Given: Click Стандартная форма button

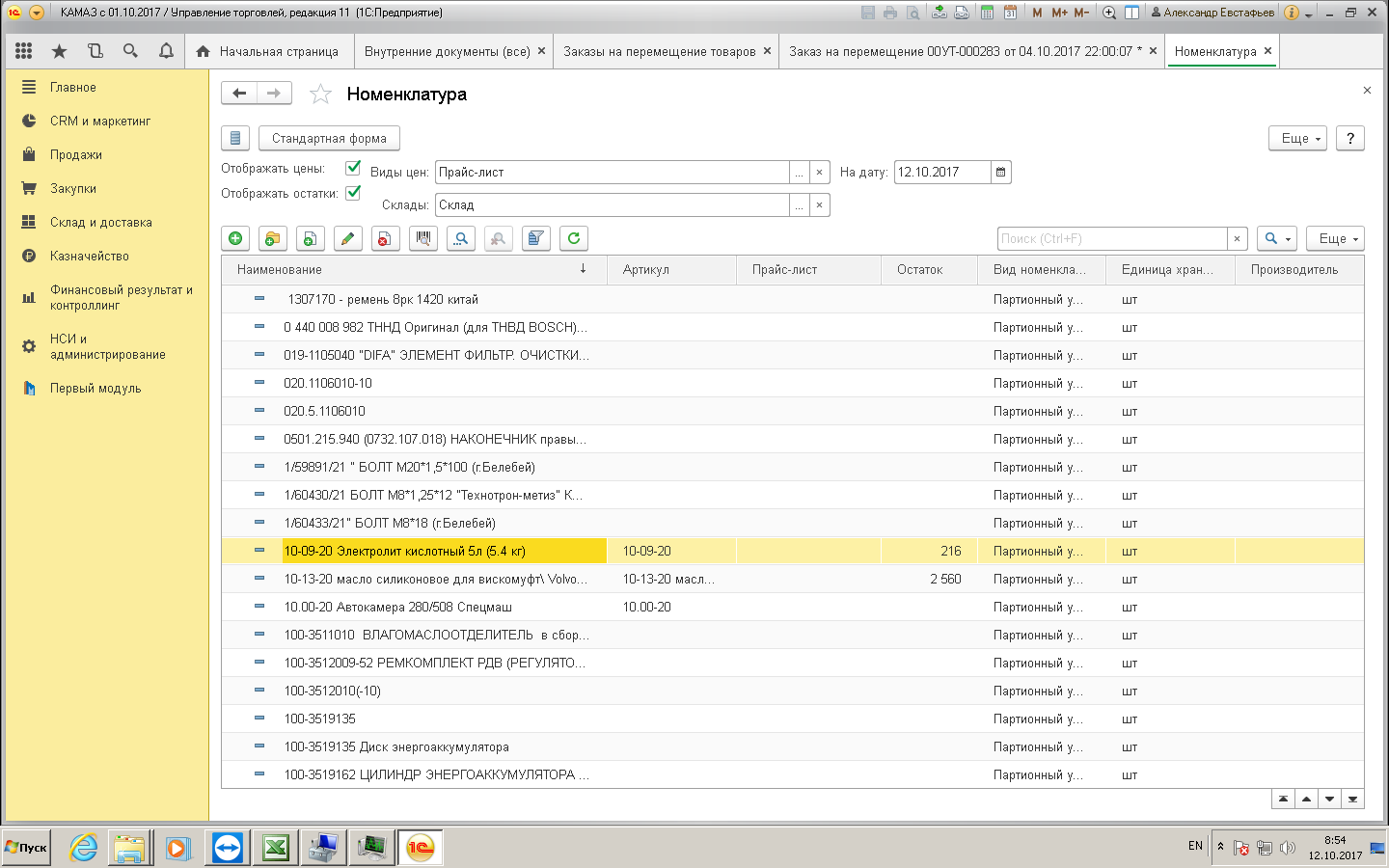Looking at the screenshot, I should click(329, 138).
